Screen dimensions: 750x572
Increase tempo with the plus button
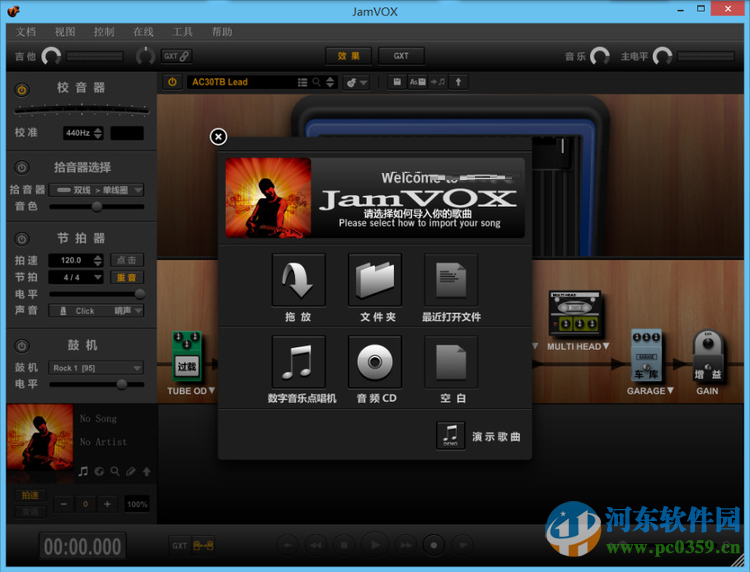(x=107, y=504)
